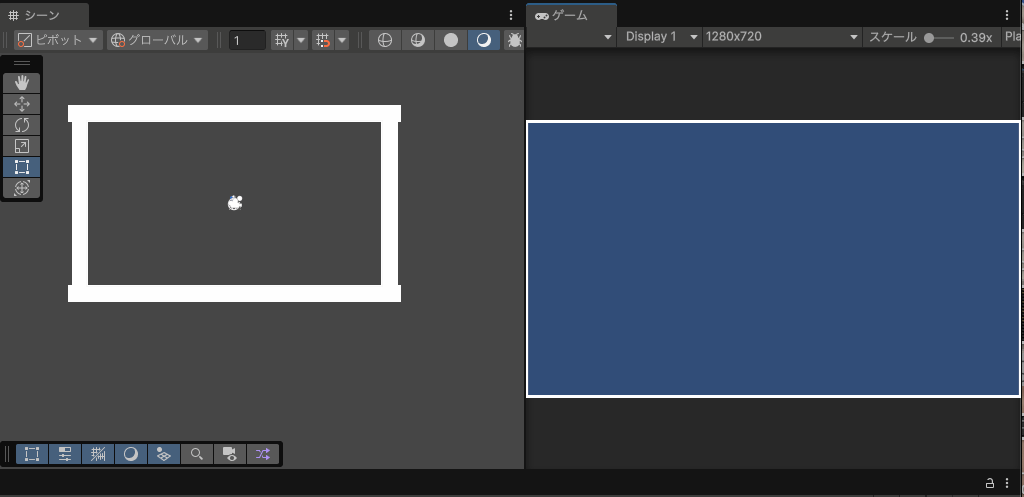Select the camera gizmo in Scene view
Screen dimensions: 1024x497
(x=235, y=203)
